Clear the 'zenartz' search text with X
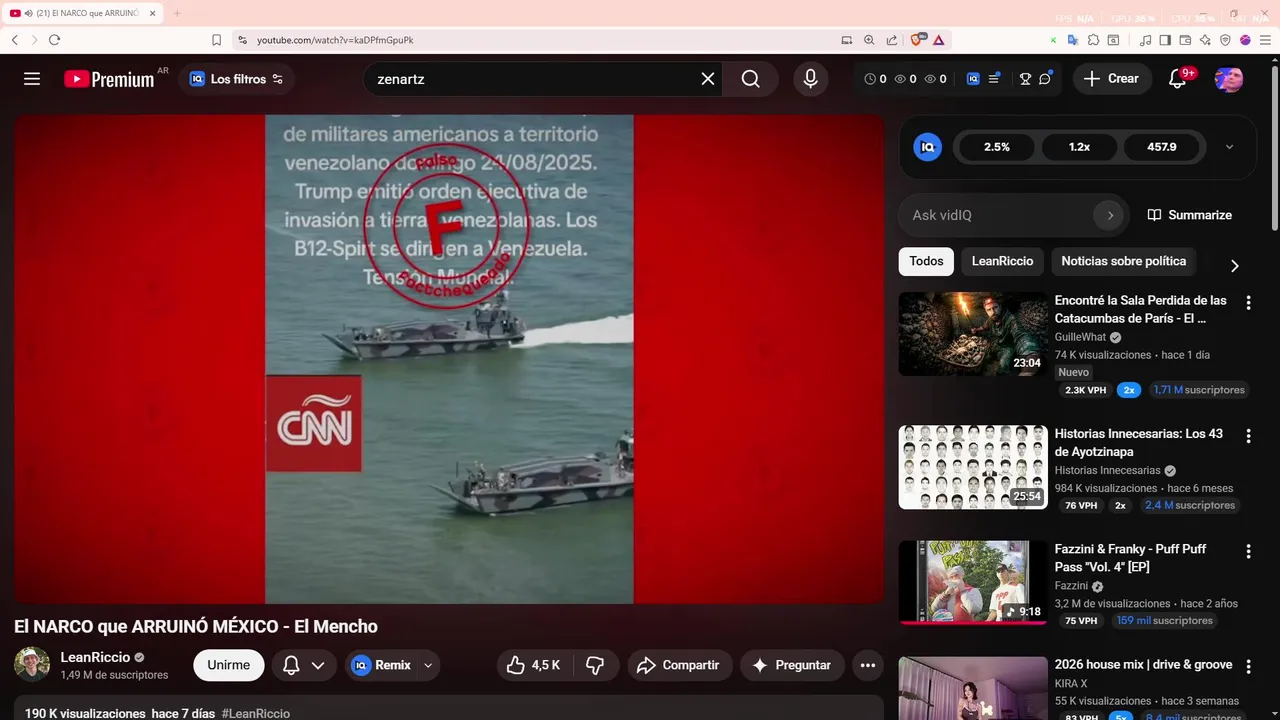The height and width of the screenshot is (720, 1280). pos(708,79)
